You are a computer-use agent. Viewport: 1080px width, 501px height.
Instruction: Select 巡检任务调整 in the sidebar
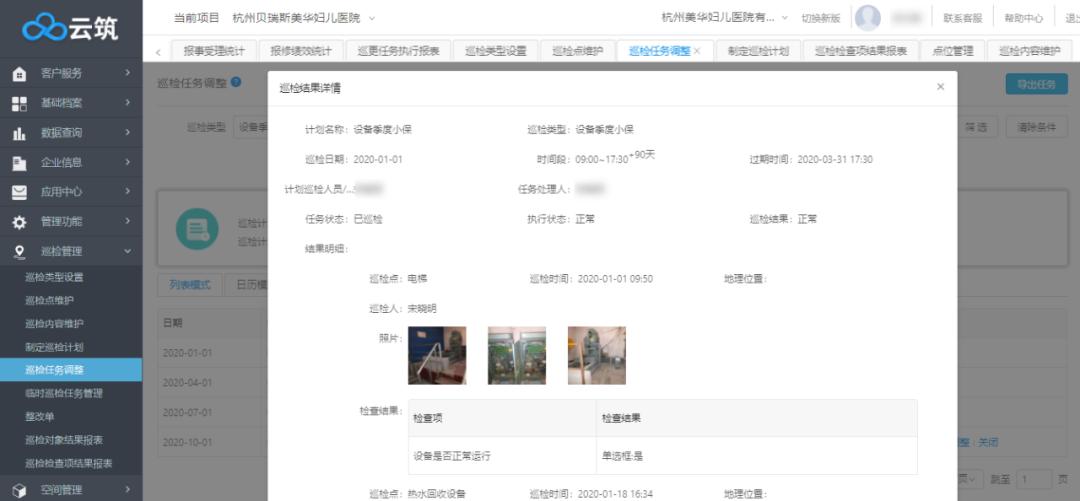click(71, 370)
